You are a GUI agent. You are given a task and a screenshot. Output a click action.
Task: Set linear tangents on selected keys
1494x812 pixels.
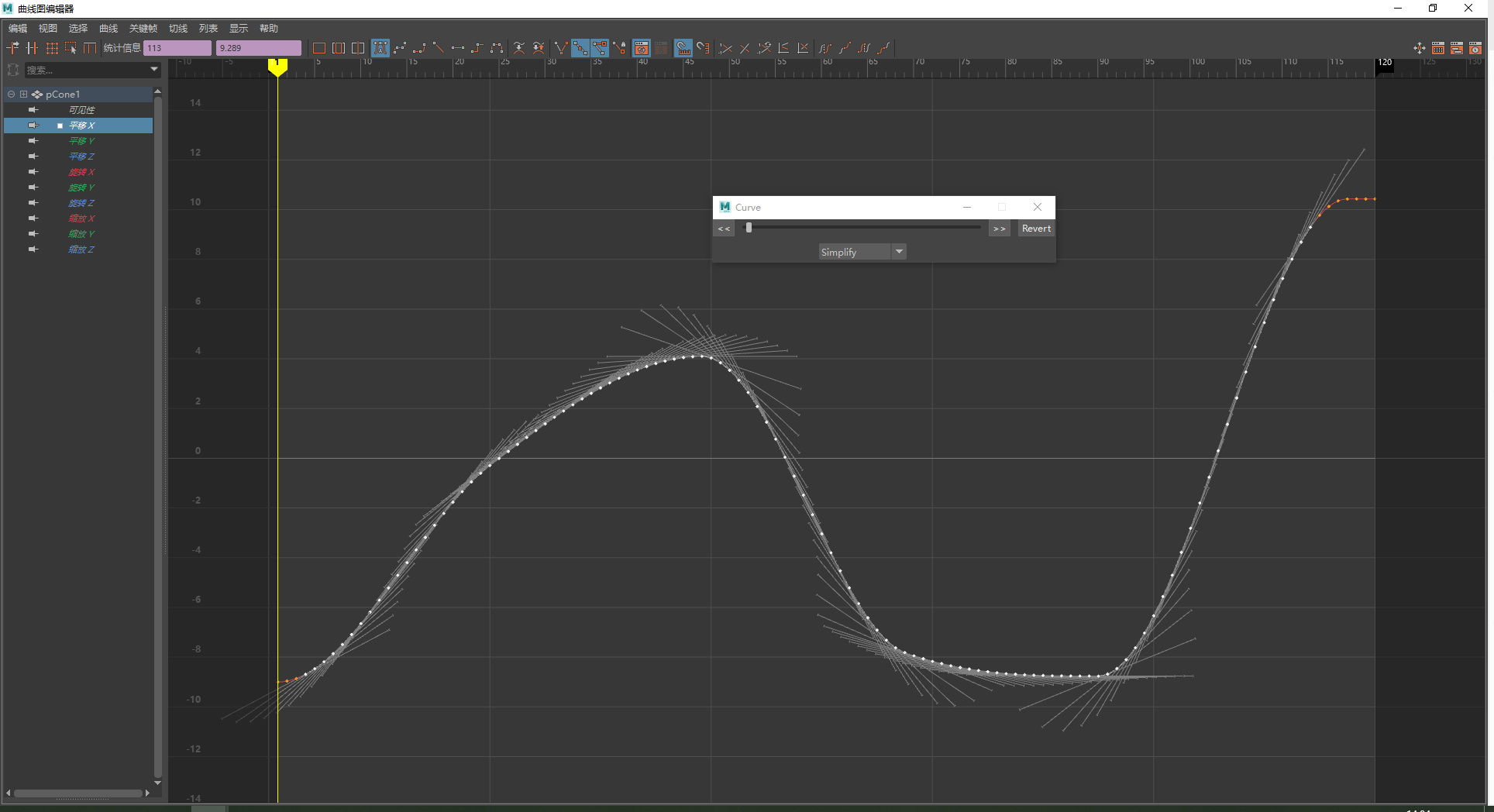click(x=439, y=48)
